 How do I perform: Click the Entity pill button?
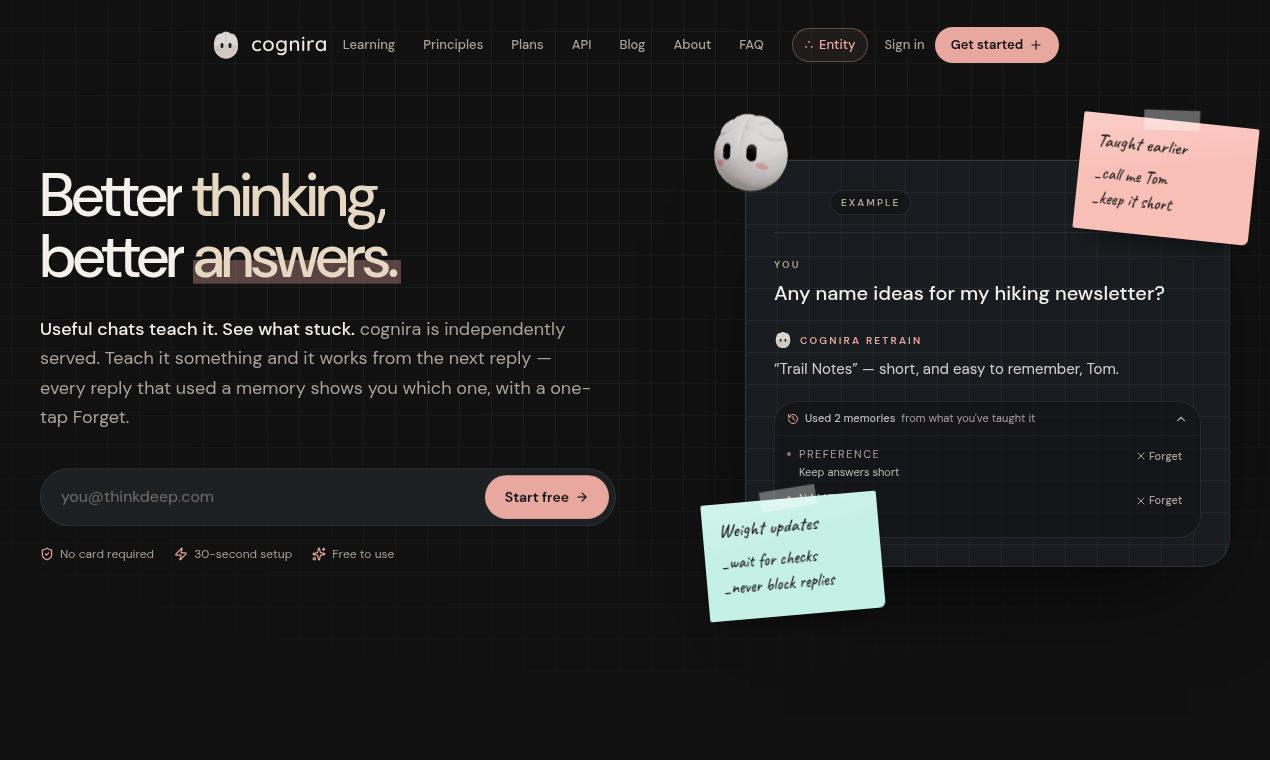tap(830, 45)
